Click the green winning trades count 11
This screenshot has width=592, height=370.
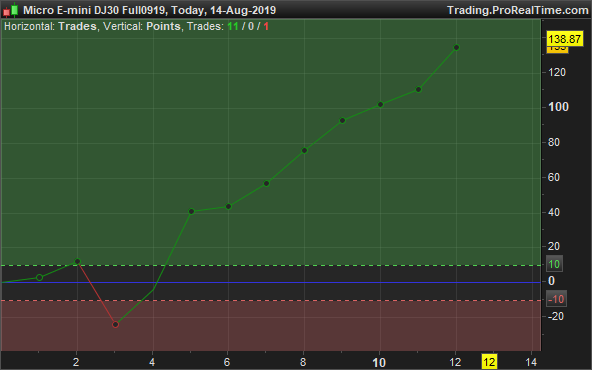coord(233,26)
